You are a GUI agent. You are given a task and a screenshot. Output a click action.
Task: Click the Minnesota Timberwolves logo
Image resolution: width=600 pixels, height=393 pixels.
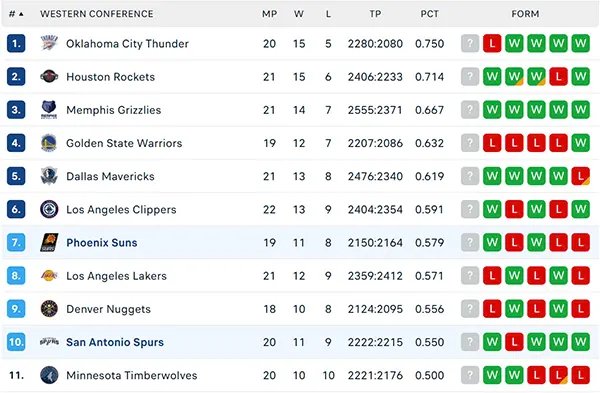pyautogui.click(x=49, y=375)
